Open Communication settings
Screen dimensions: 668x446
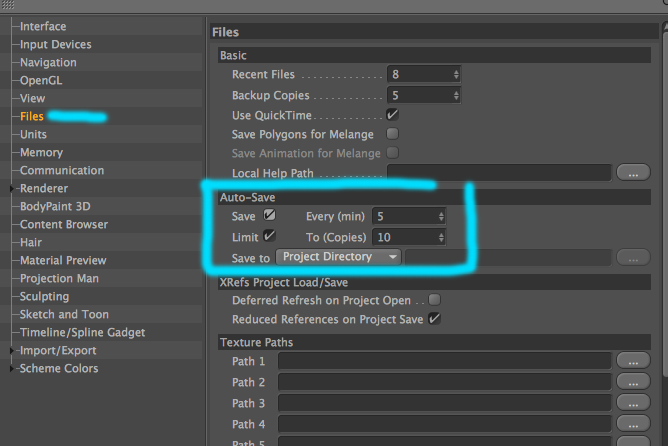[x=62, y=170]
